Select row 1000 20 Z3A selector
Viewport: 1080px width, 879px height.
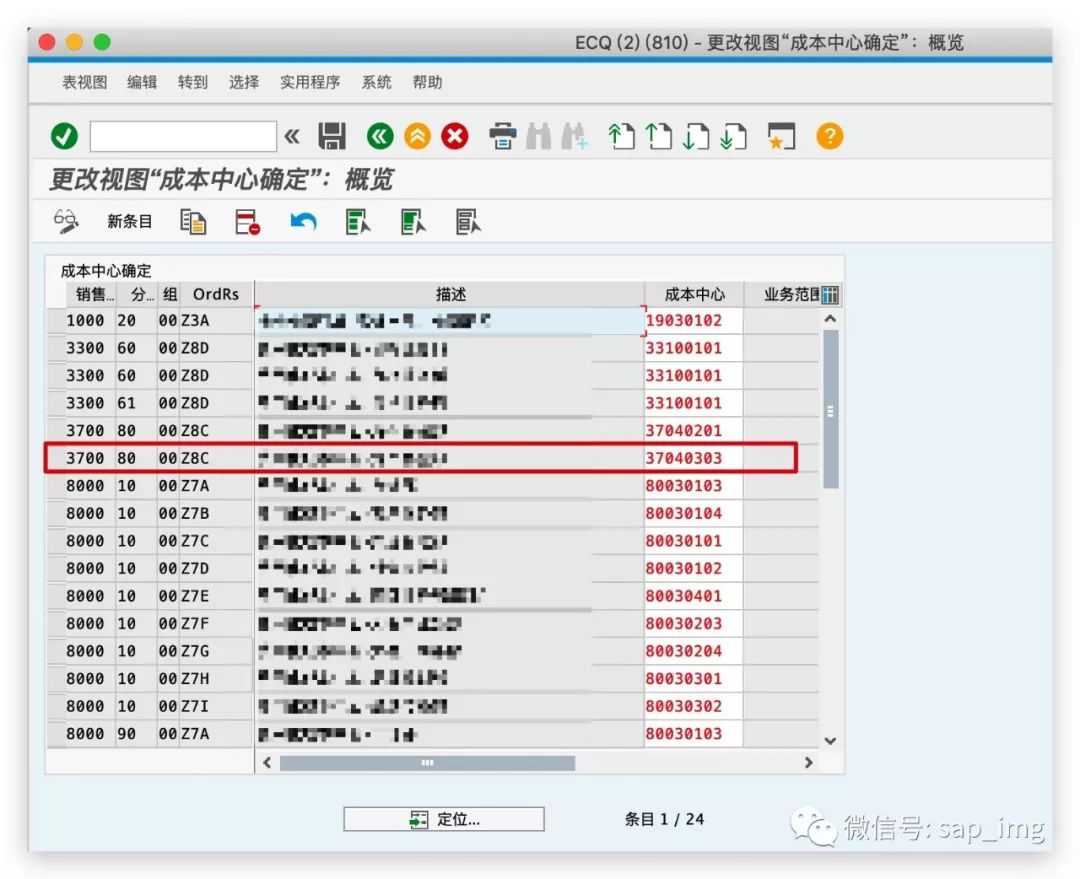(56, 320)
